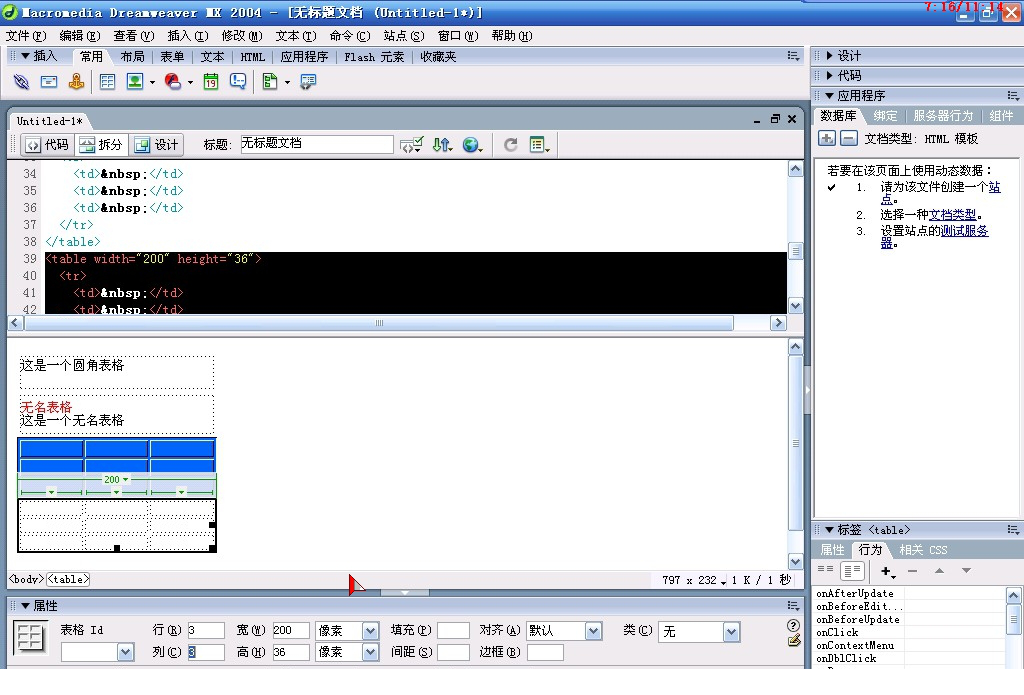Click the Rows input field
The height and width of the screenshot is (695, 1024).
click(206, 630)
